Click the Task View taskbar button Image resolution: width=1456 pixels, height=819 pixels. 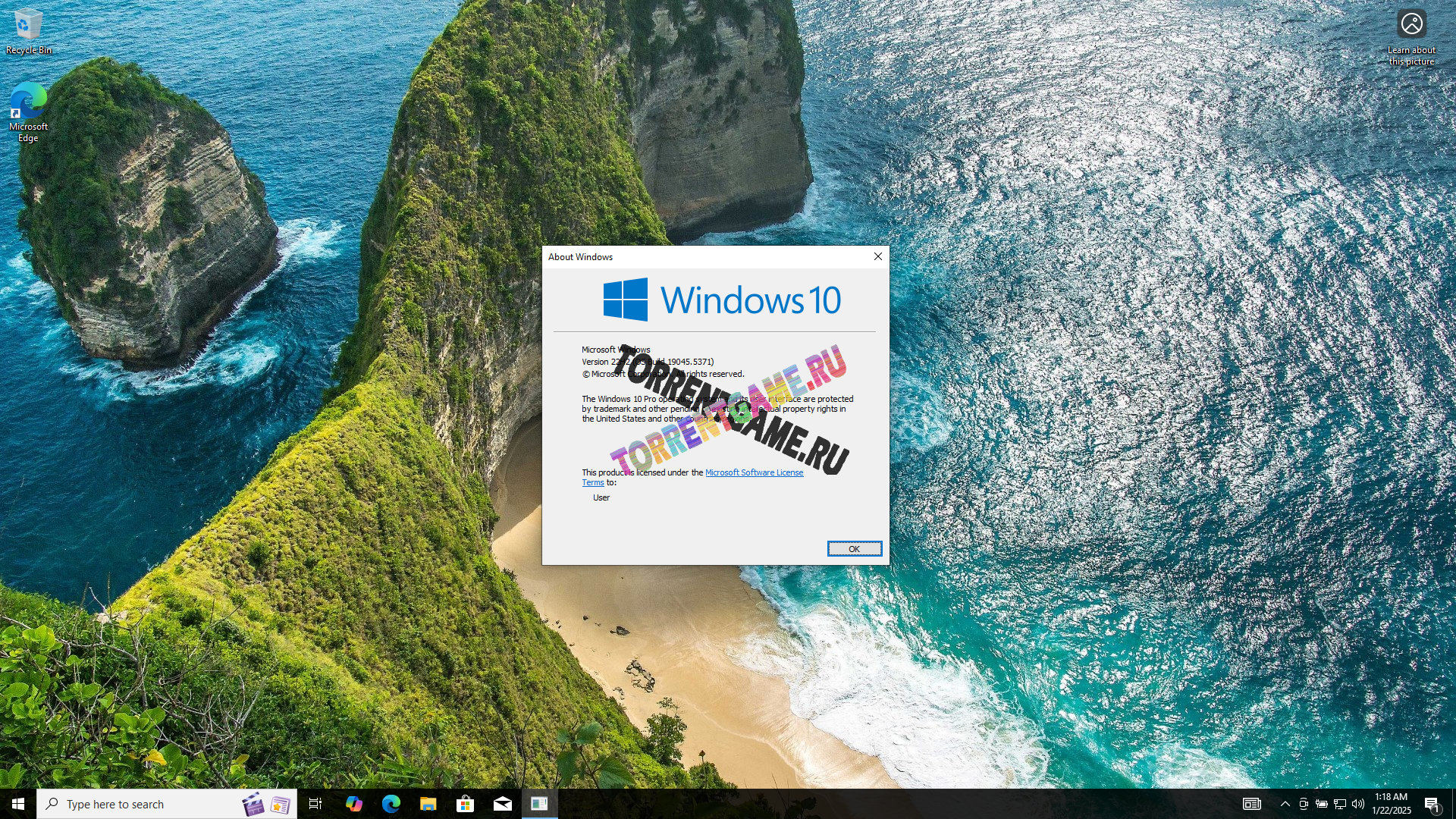pos(315,804)
